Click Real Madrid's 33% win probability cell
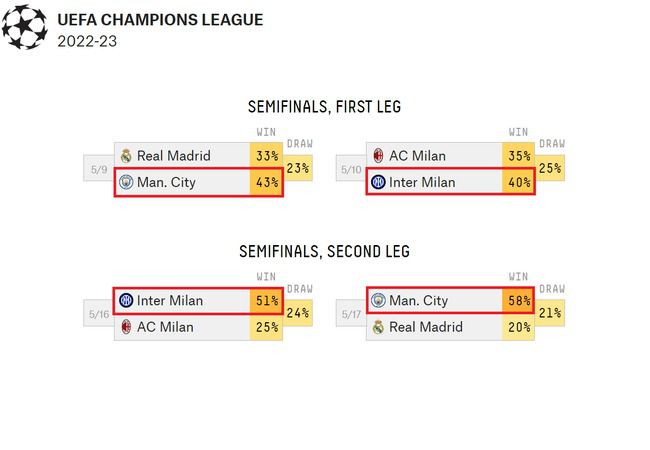Viewport: 650px width, 450px height. pos(267,156)
